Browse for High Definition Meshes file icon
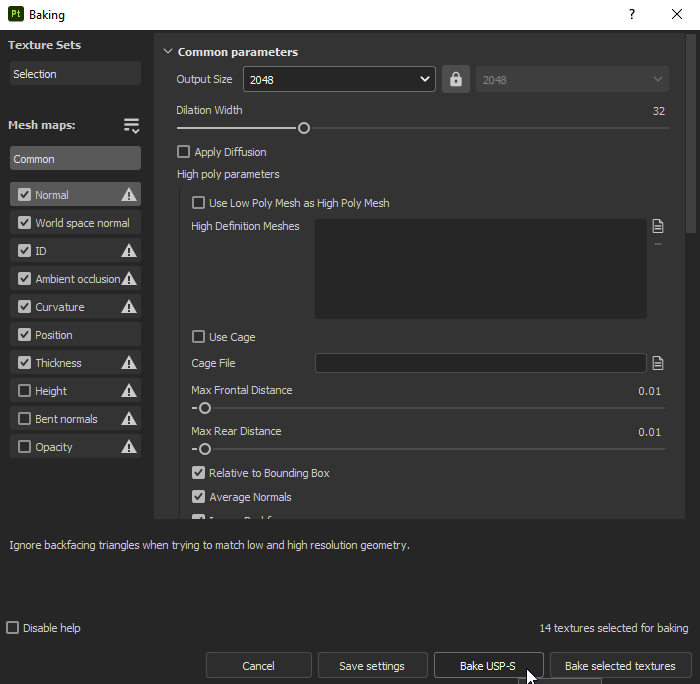Viewport: 700px width, 684px height. coord(658,226)
